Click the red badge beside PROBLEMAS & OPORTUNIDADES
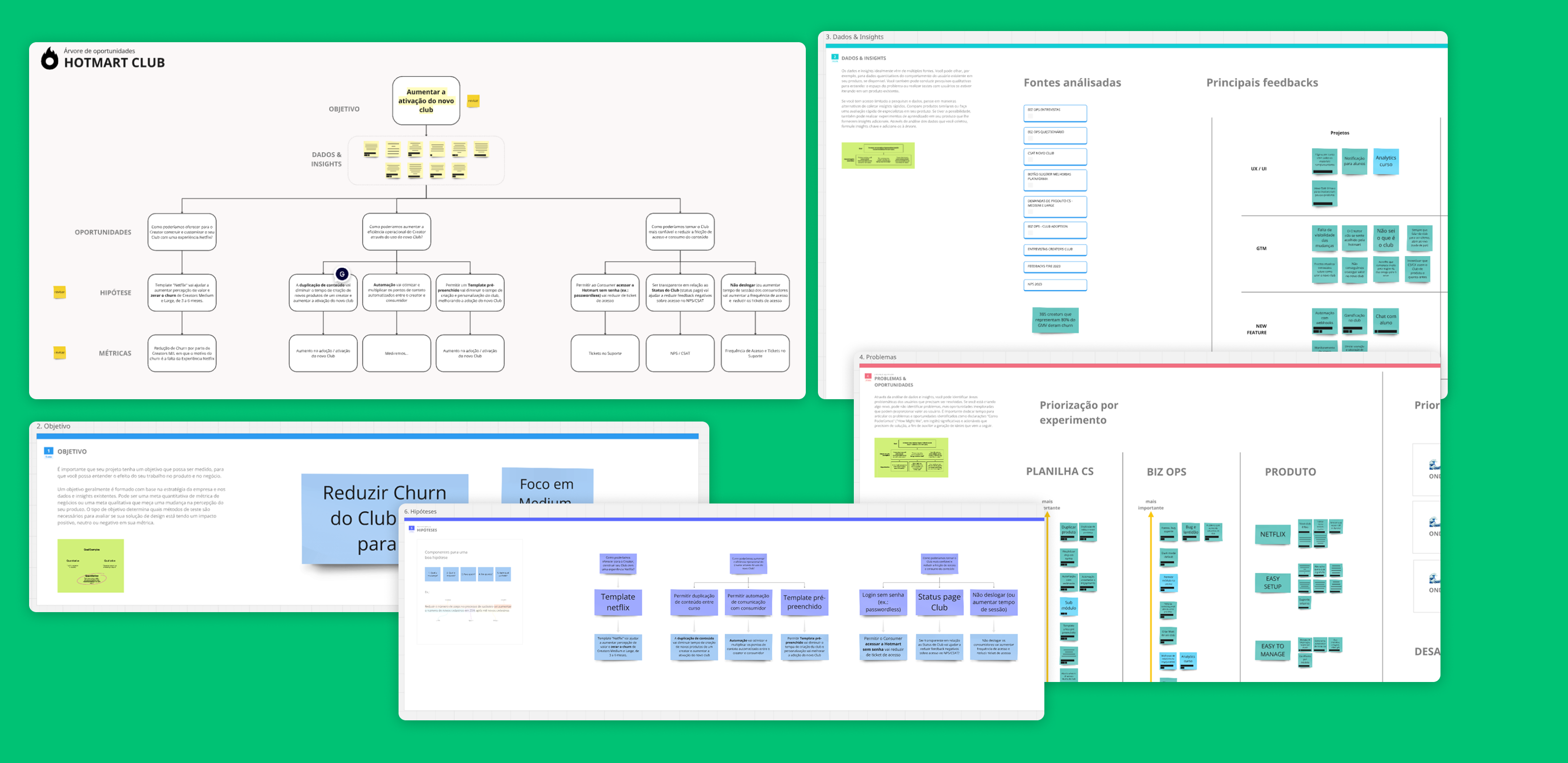The image size is (1568, 763). [x=868, y=377]
